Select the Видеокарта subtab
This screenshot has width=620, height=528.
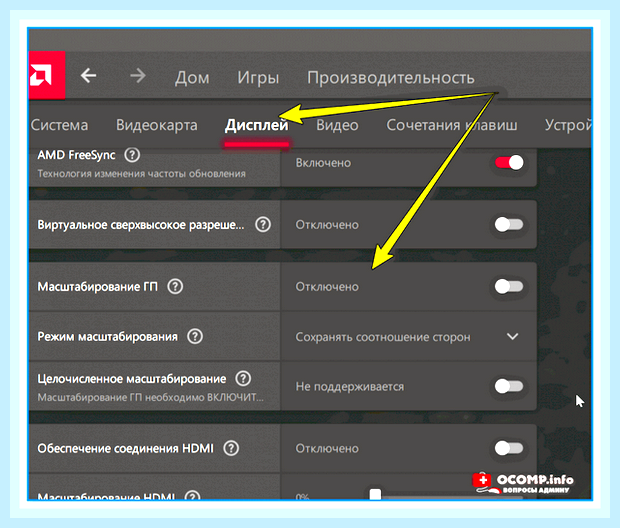point(157,125)
